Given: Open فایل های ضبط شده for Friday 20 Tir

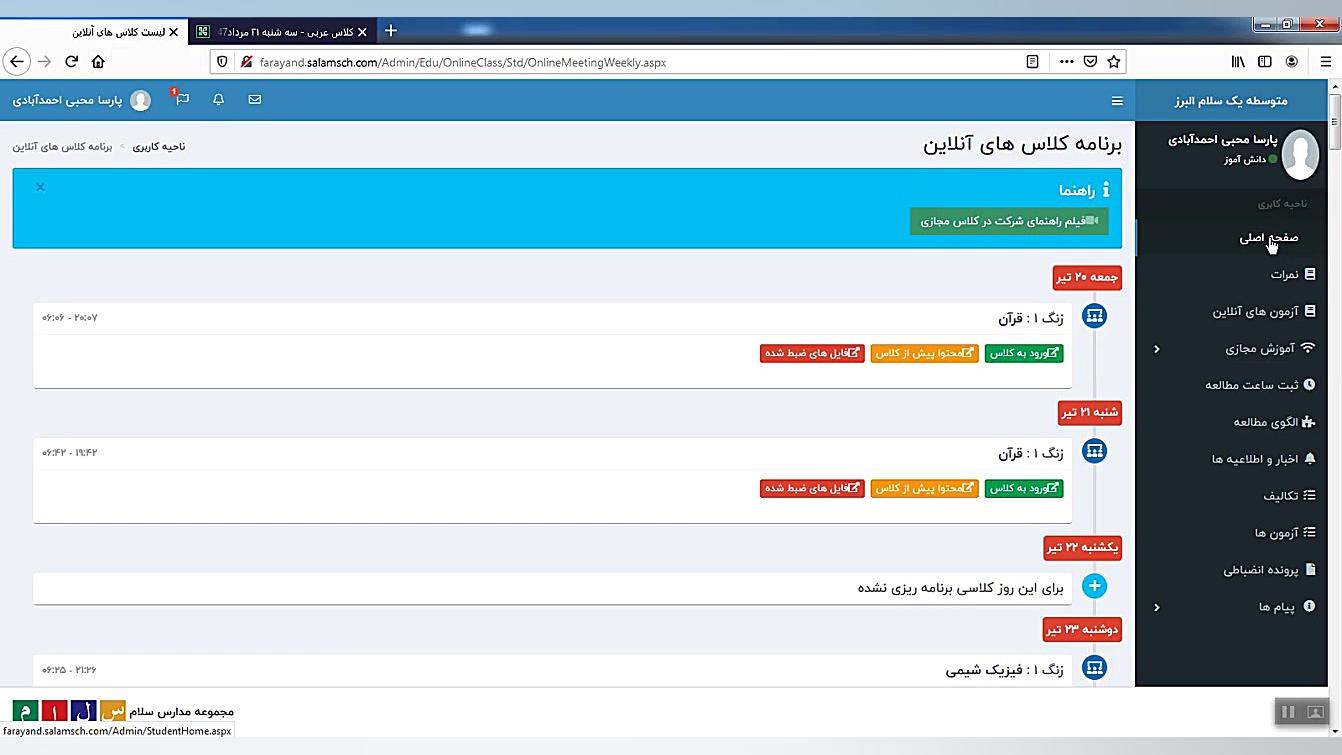Looking at the screenshot, I should click(x=812, y=353).
